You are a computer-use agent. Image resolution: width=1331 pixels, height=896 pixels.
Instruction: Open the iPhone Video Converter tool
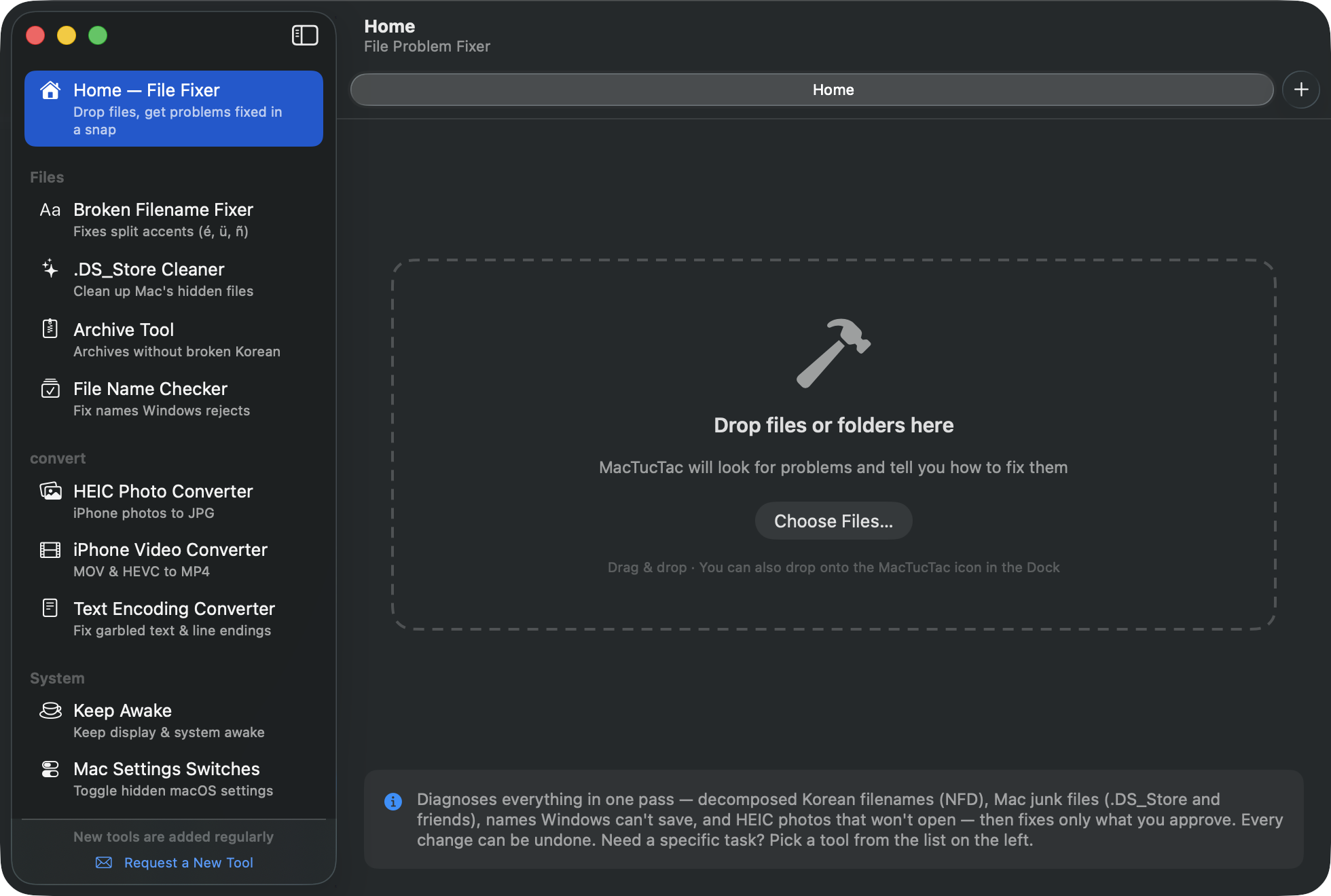click(x=174, y=560)
